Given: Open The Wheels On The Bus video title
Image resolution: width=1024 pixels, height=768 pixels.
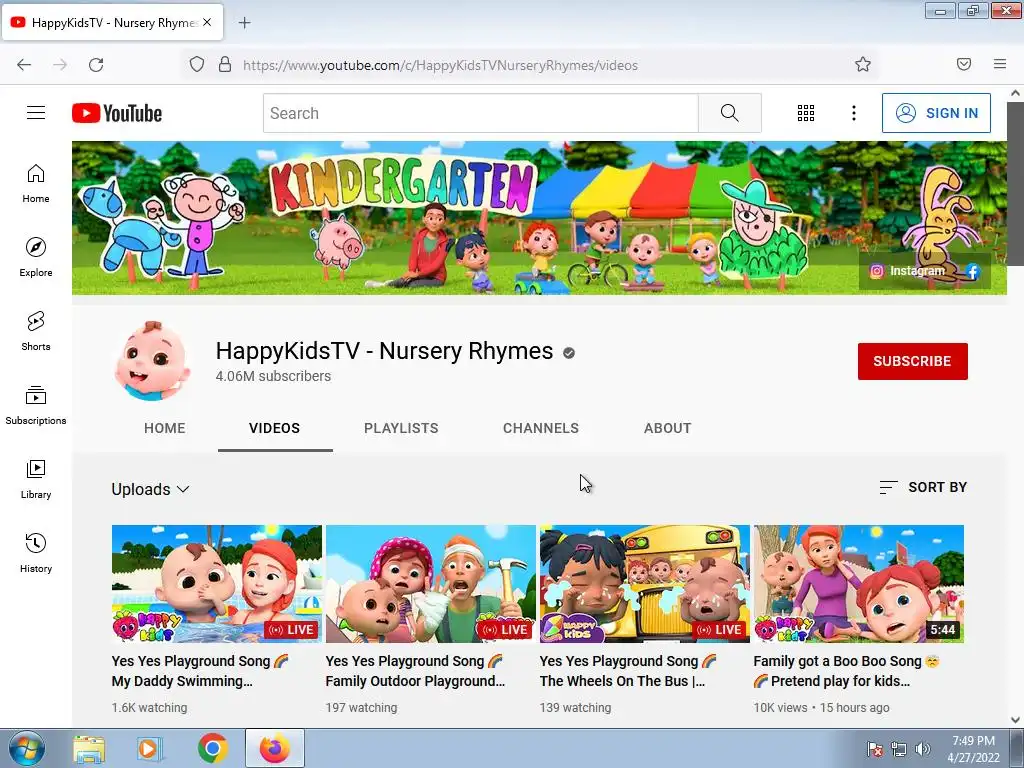Looking at the screenshot, I should 628,671.
